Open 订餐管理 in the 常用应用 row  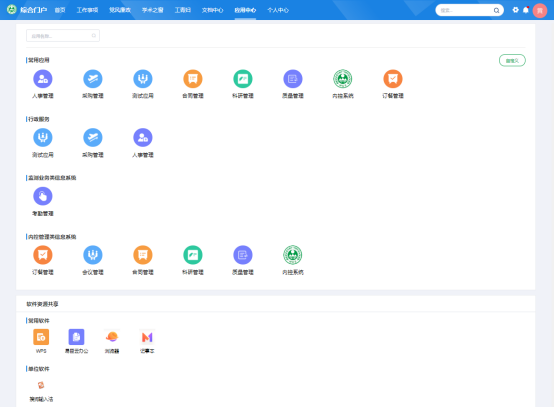[x=393, y=79]
